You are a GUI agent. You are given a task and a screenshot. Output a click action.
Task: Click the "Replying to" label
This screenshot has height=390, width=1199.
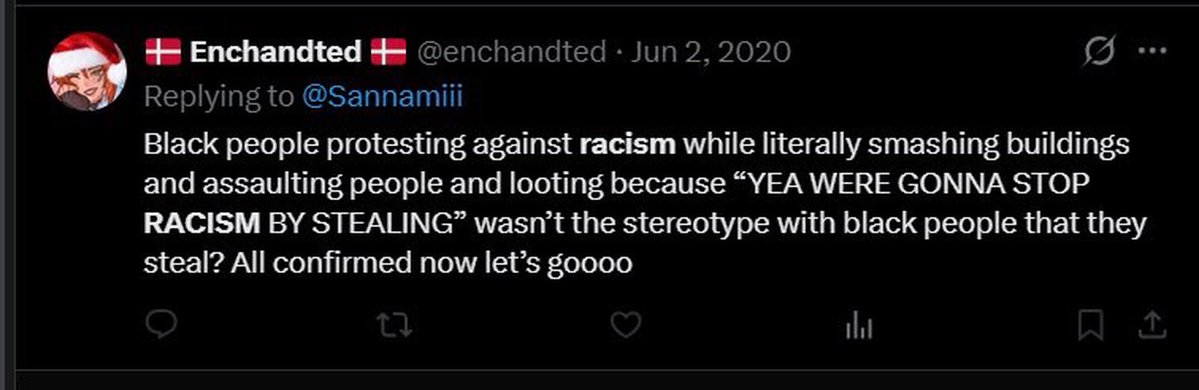219,97
